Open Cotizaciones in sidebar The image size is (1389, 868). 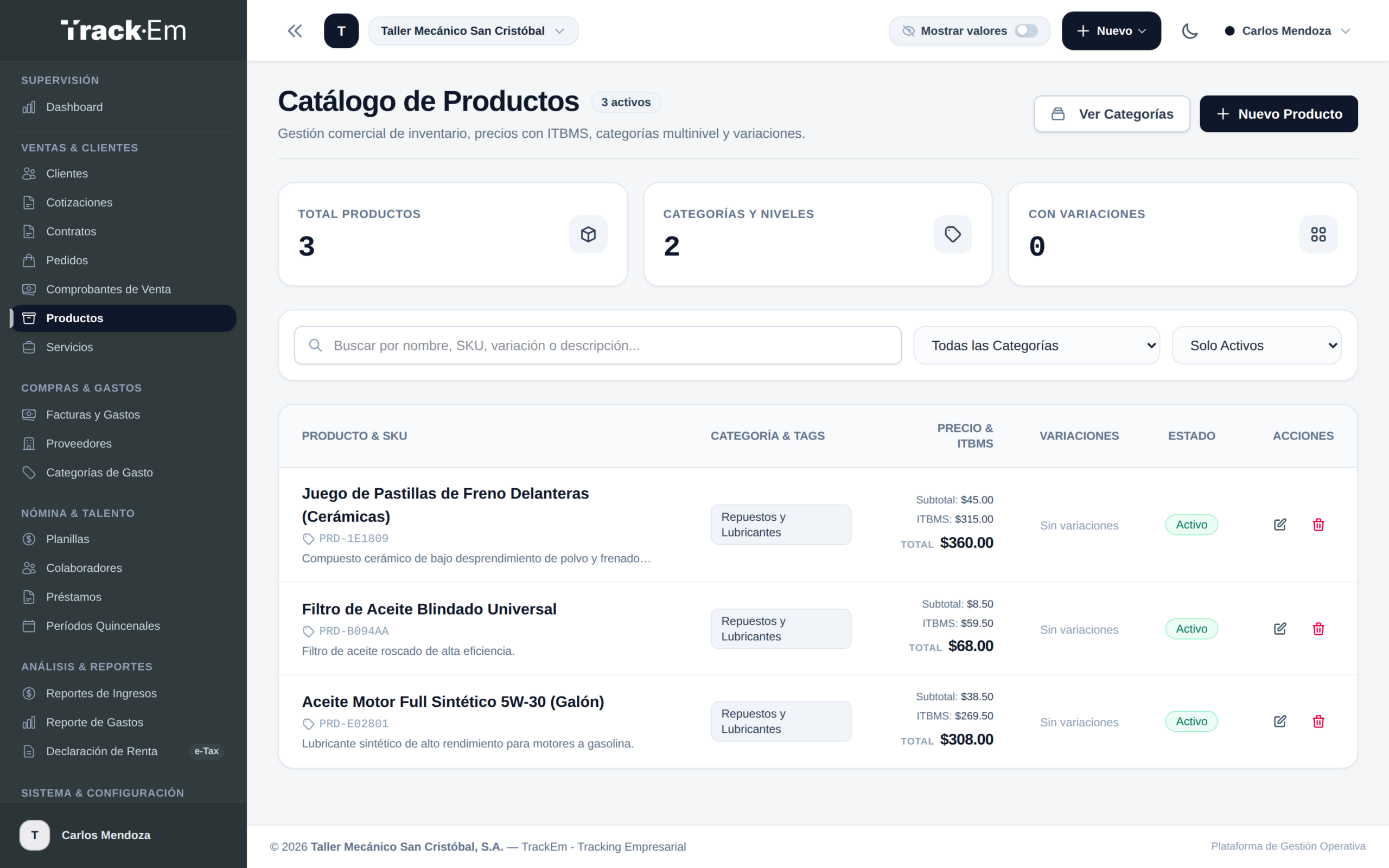[x=123, y=203]
